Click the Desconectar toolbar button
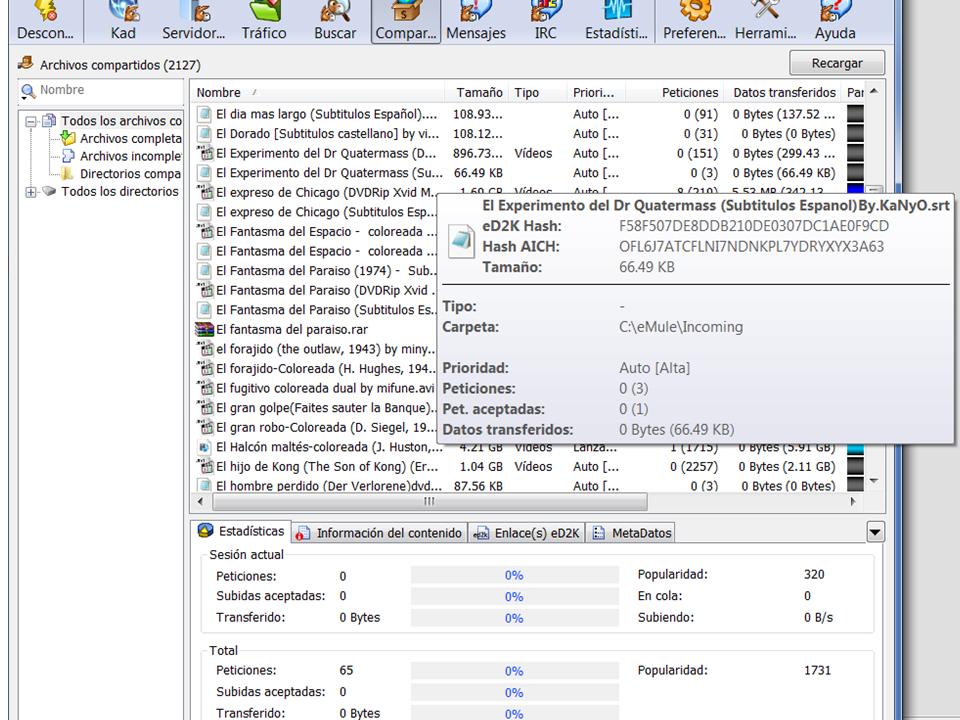This screenshot has width=960, height=720. point(46,21)
